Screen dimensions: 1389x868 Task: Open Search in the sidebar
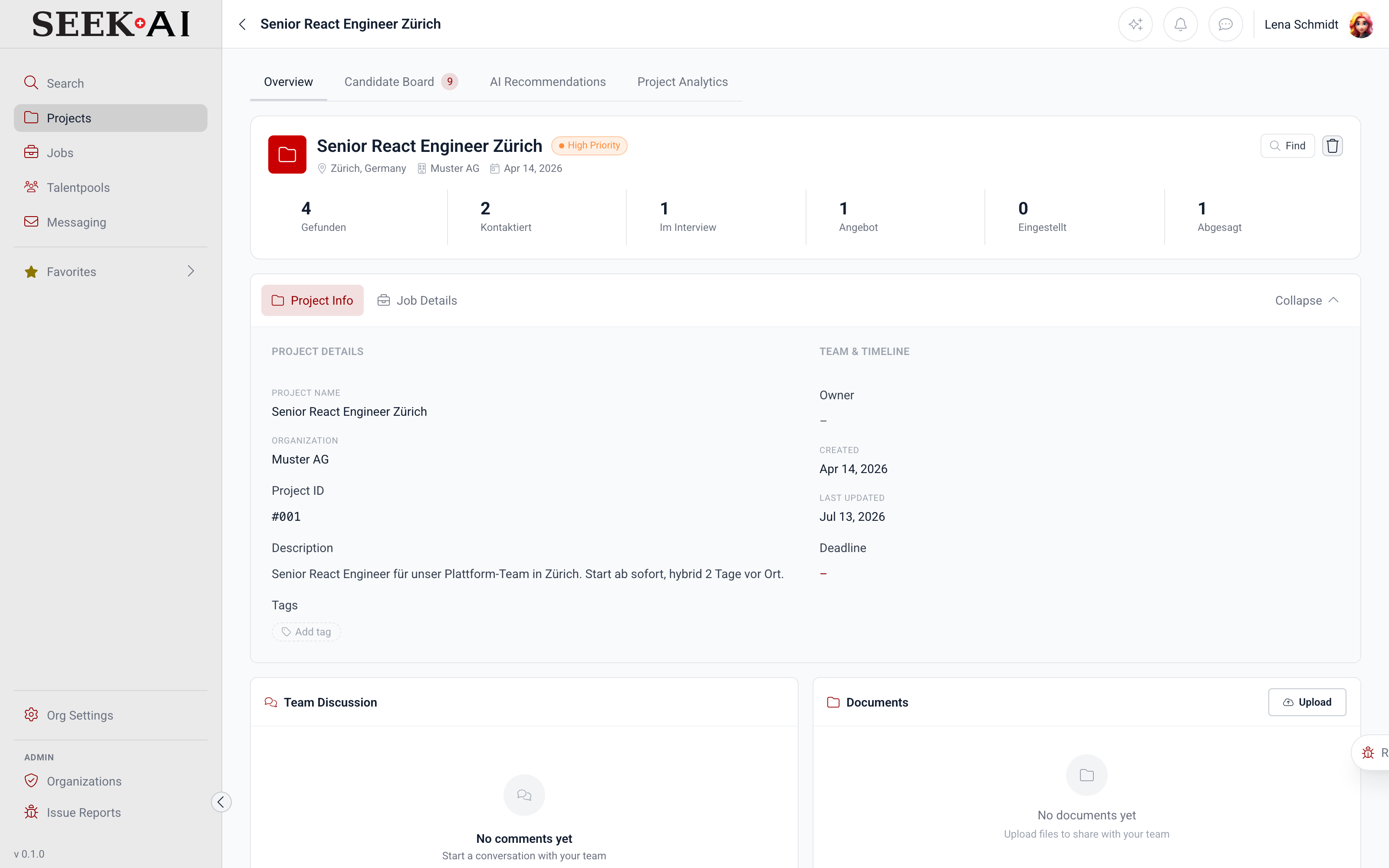110,83
